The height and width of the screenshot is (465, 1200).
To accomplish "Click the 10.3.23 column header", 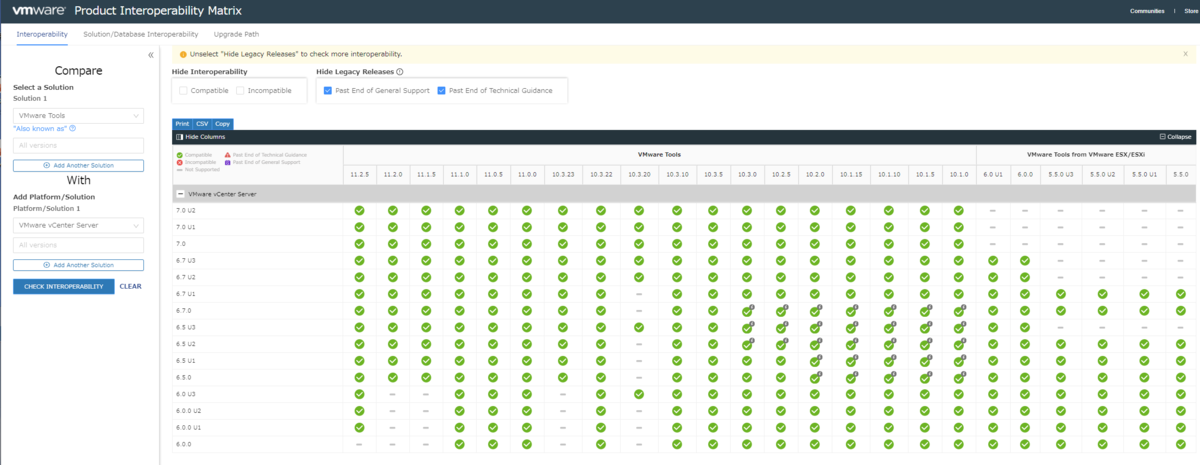I will point(563,174).
